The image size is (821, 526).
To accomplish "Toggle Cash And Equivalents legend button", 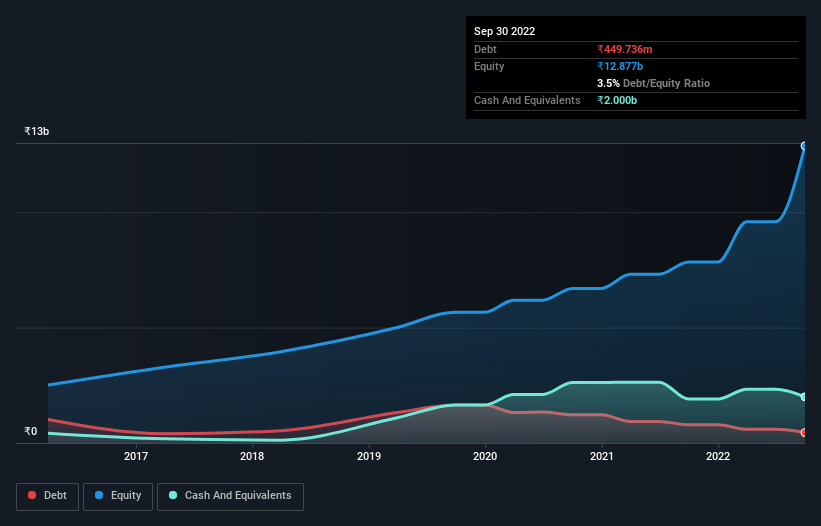I will coord(230,496).
